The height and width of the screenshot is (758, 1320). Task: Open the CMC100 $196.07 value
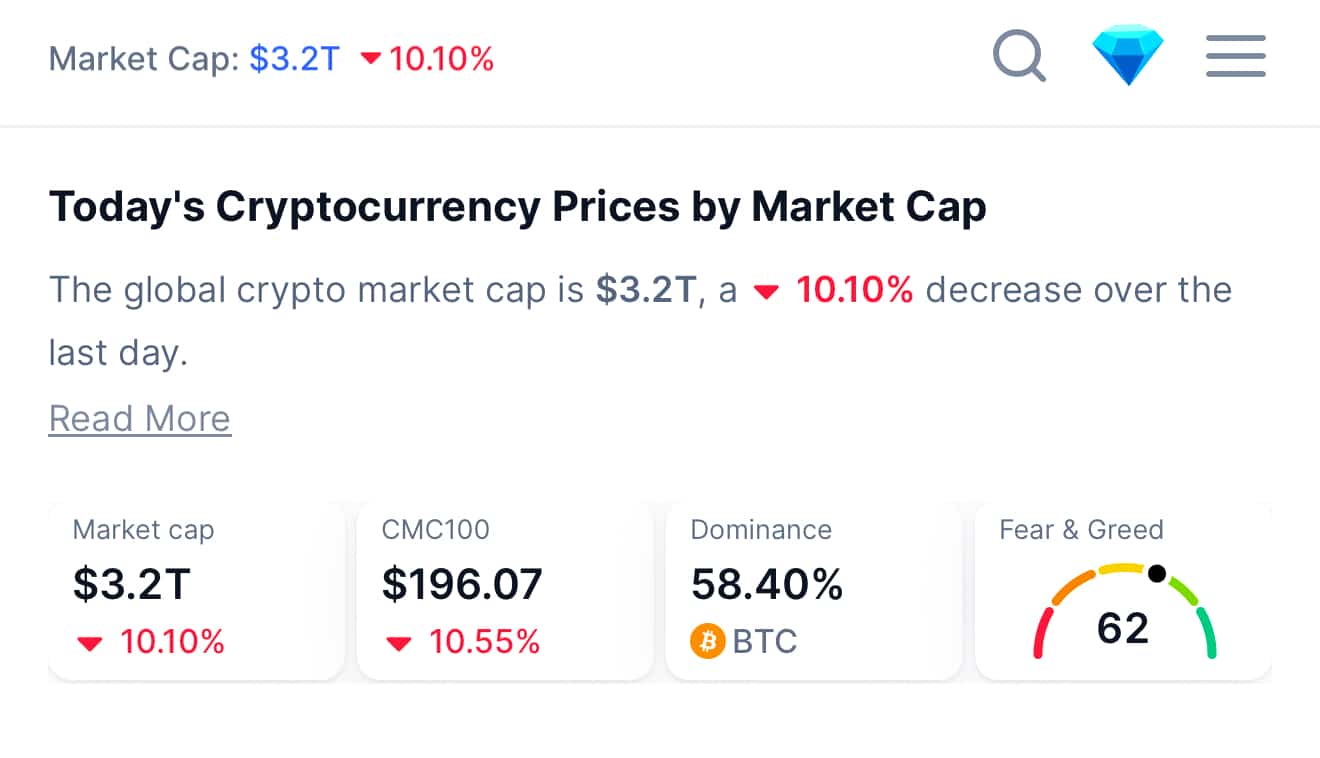point(461,585)
